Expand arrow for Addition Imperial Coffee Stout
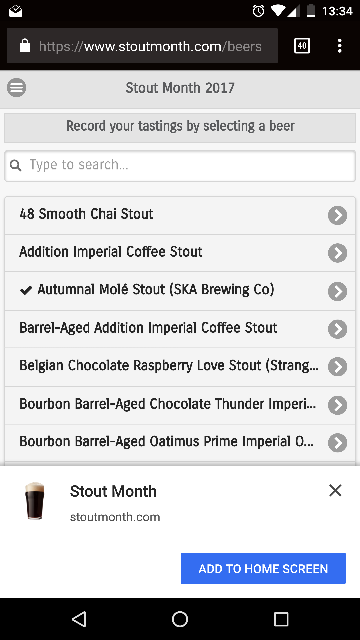Viewport: 360px width, 640px height. click(x=338, y=253)
